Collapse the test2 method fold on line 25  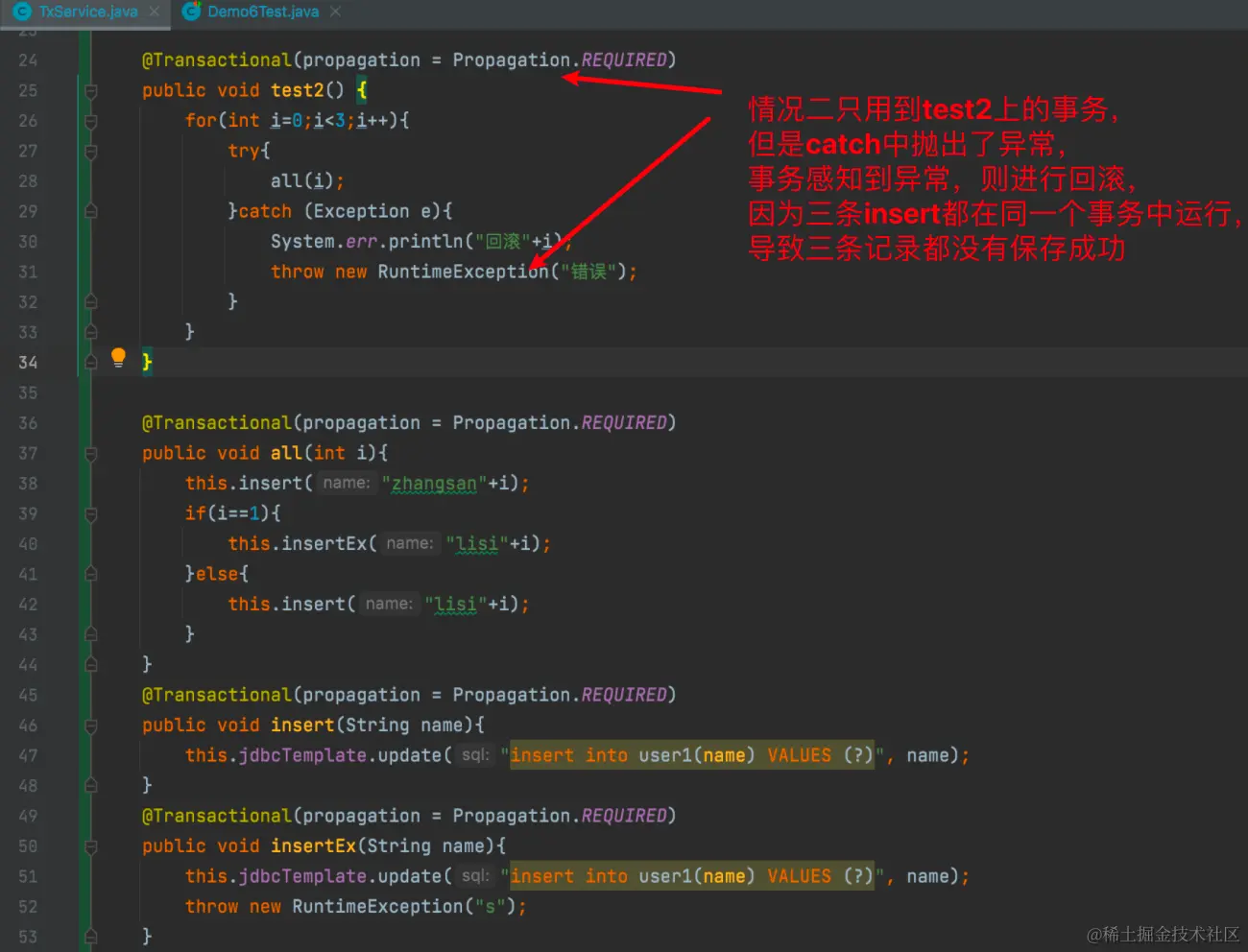click(x=91, y=91)
